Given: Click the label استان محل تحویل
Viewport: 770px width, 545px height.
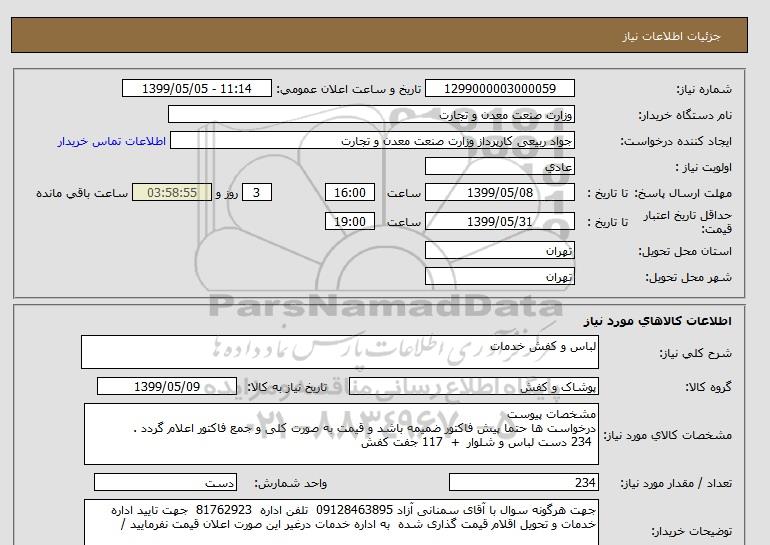Looking at the screenshot, I should point(685,251).
